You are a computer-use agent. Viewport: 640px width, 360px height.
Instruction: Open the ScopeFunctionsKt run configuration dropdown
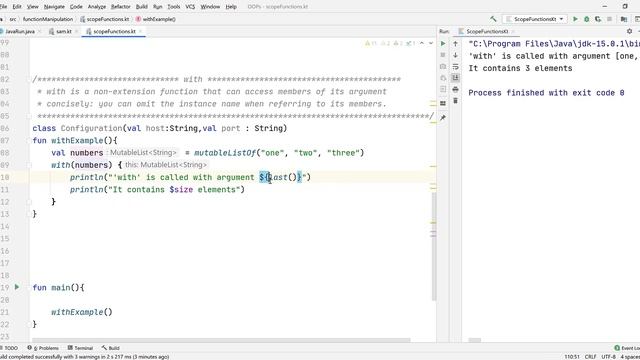[535, 19]
